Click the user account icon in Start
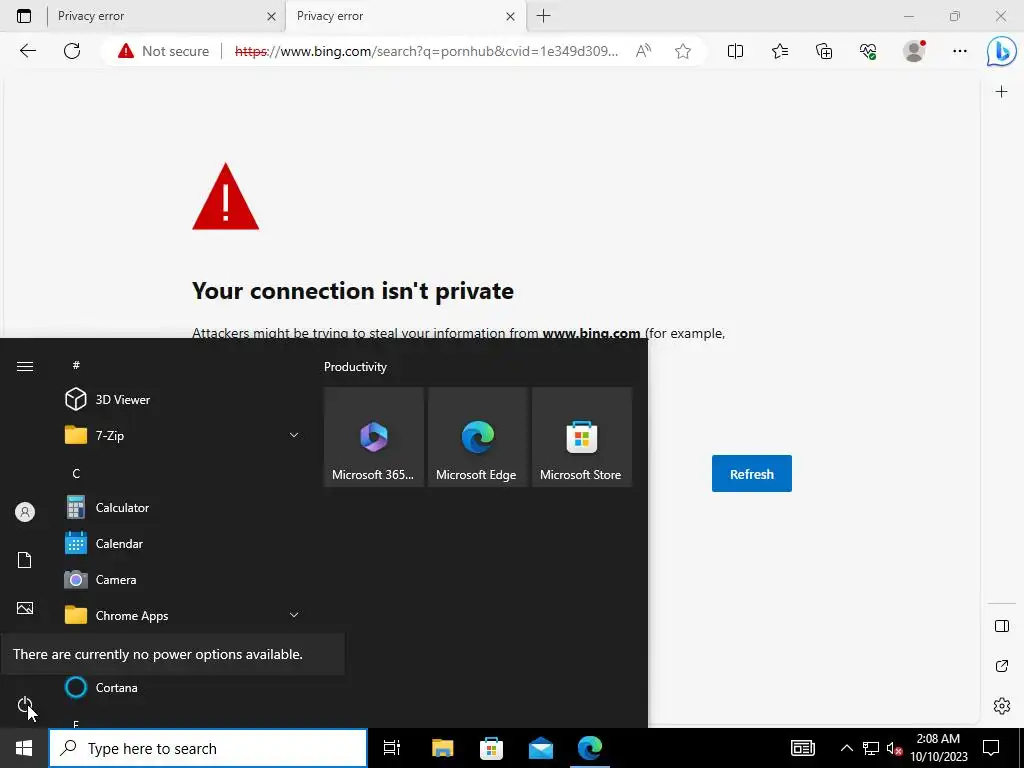This screenshot has height=768, width=1024. (x=25, y=512)
